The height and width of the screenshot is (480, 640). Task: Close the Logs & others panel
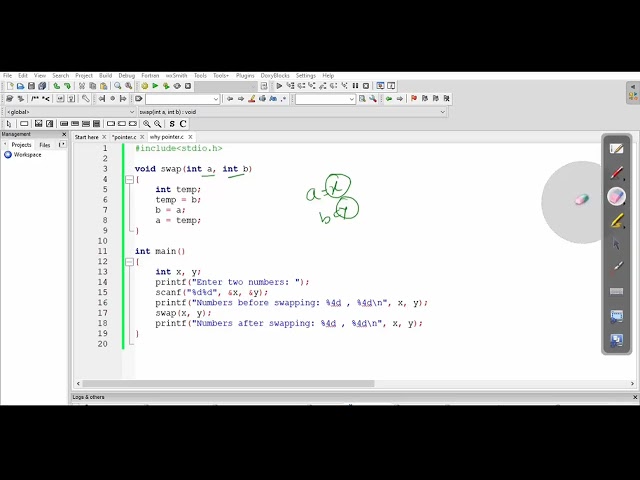(635, 397)
